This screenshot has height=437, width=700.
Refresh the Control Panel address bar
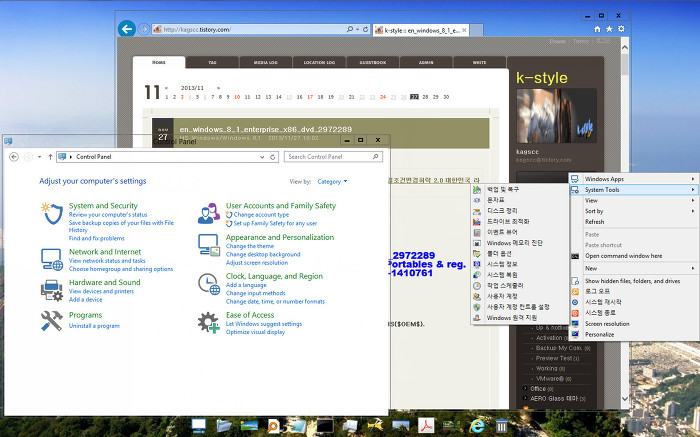click(x=272, y=157)
